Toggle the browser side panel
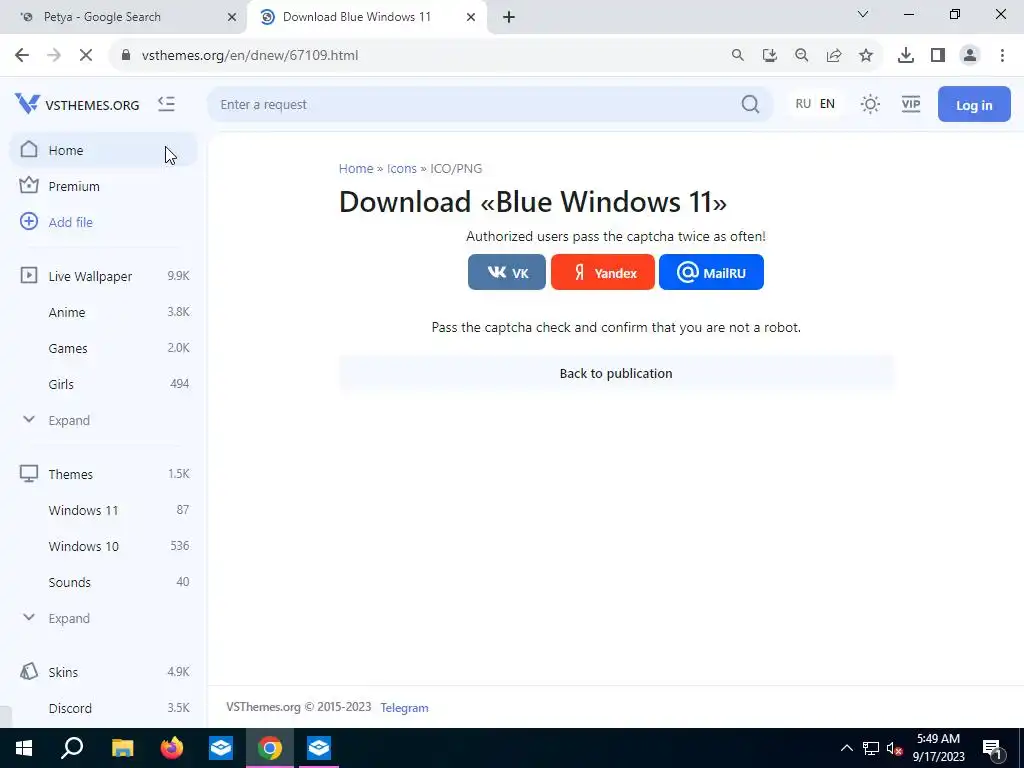Viewport: 1024px width, 768px height. click(x=938, y=56)
